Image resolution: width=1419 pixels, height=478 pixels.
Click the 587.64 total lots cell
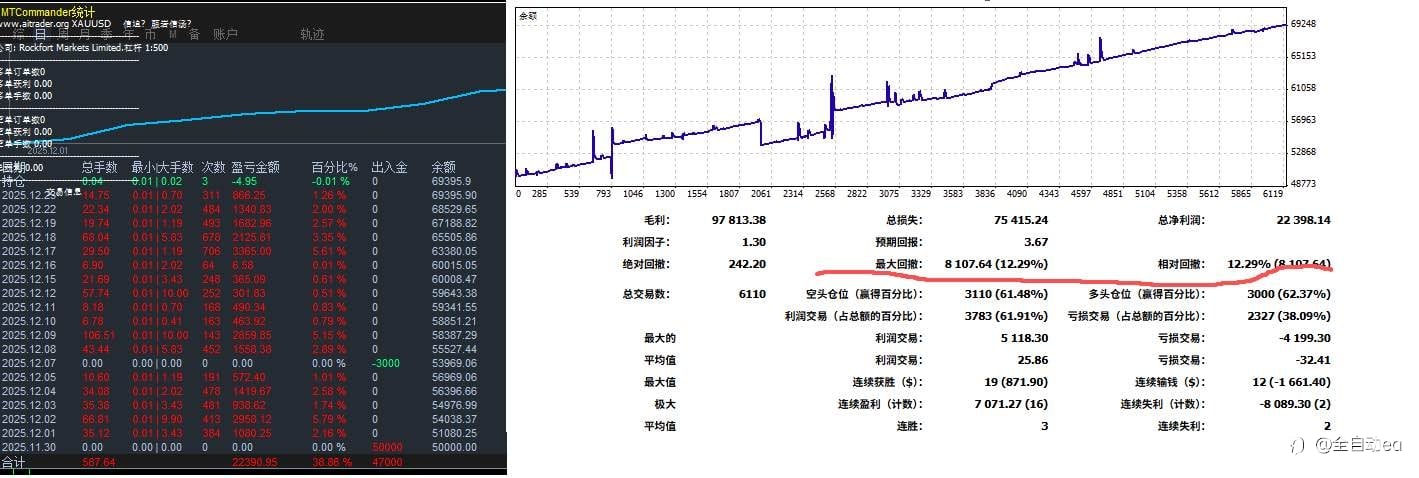point(98,463)
